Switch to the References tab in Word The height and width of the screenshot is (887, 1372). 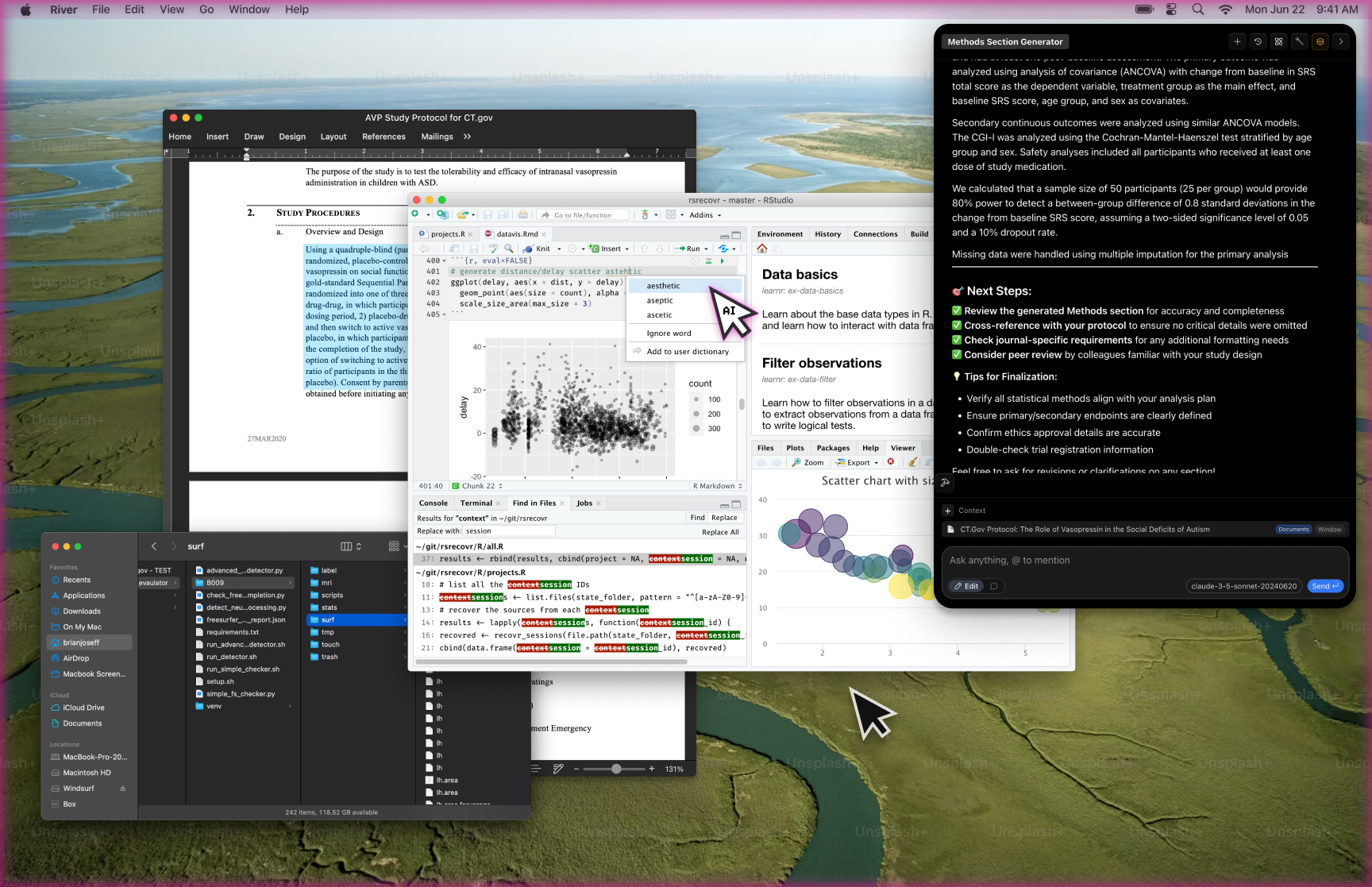click(383, 137)
